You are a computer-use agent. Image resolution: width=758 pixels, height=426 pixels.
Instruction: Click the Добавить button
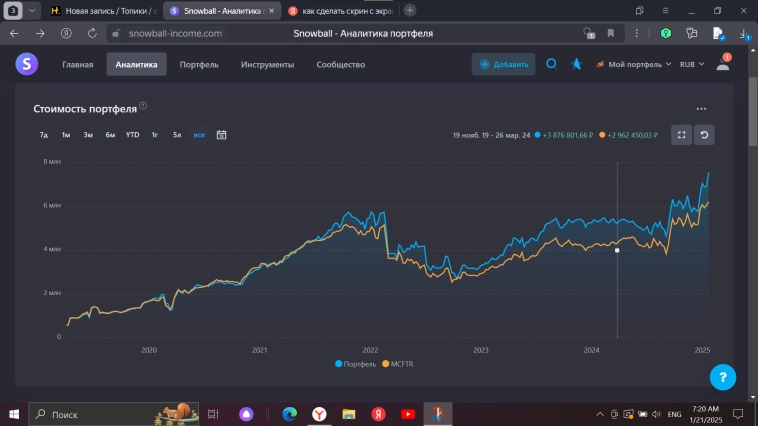[x=503, y=64]
